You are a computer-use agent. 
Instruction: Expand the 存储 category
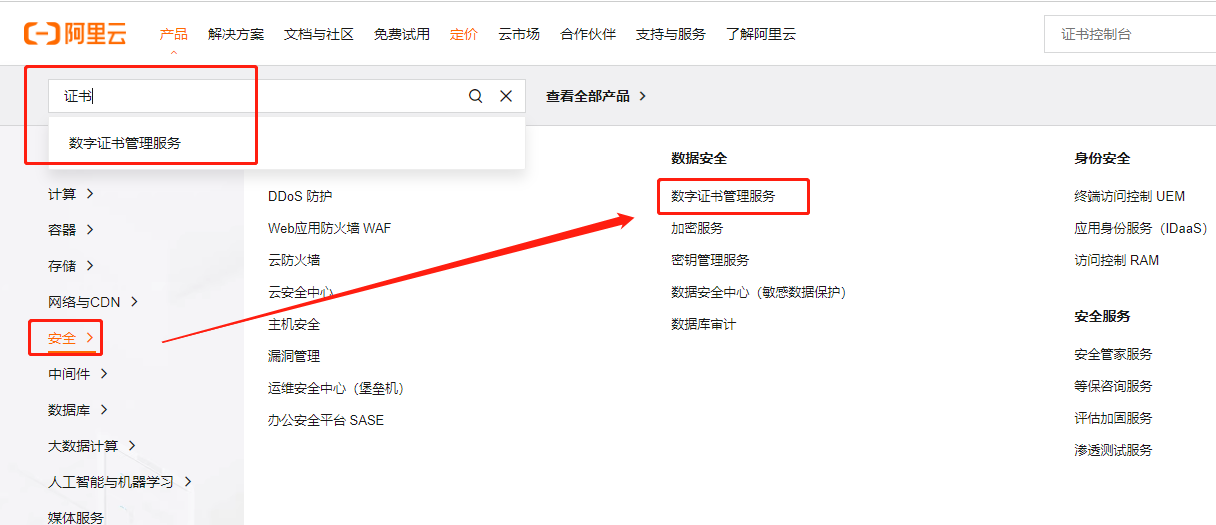tap(71, 266)
